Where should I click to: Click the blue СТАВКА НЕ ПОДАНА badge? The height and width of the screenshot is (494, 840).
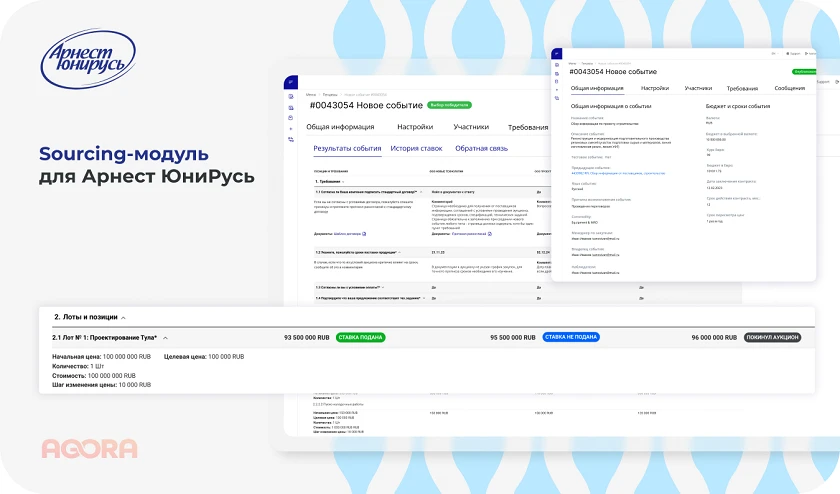571,337
